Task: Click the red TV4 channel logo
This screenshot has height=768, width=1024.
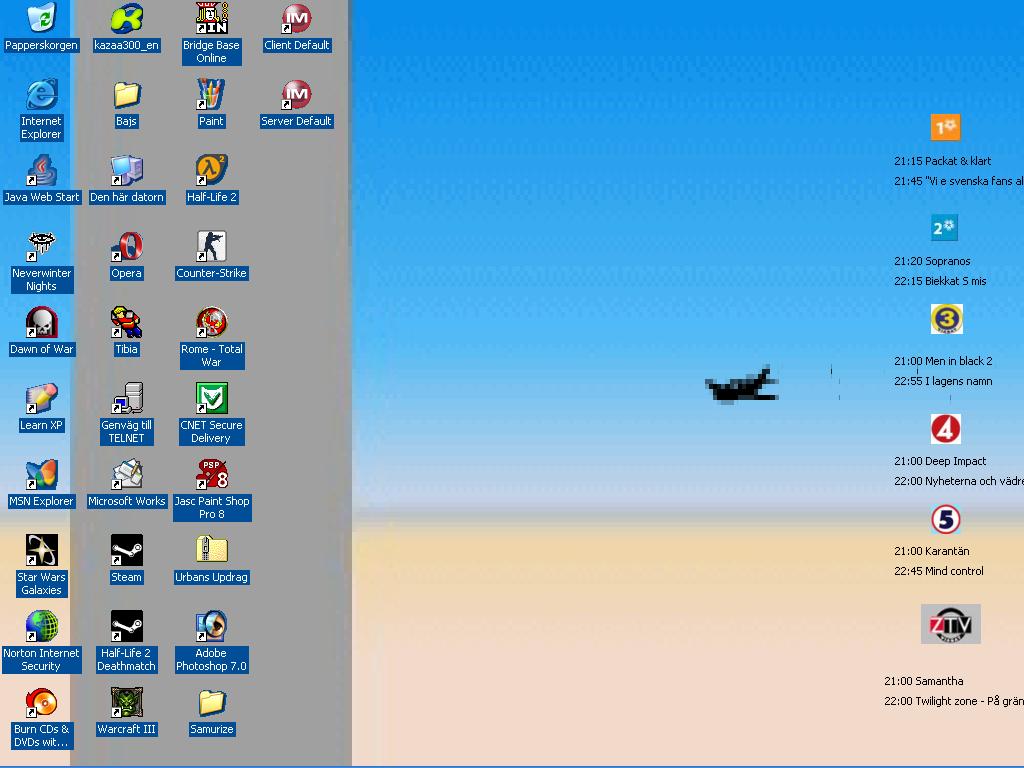Action: coord(945,429)
